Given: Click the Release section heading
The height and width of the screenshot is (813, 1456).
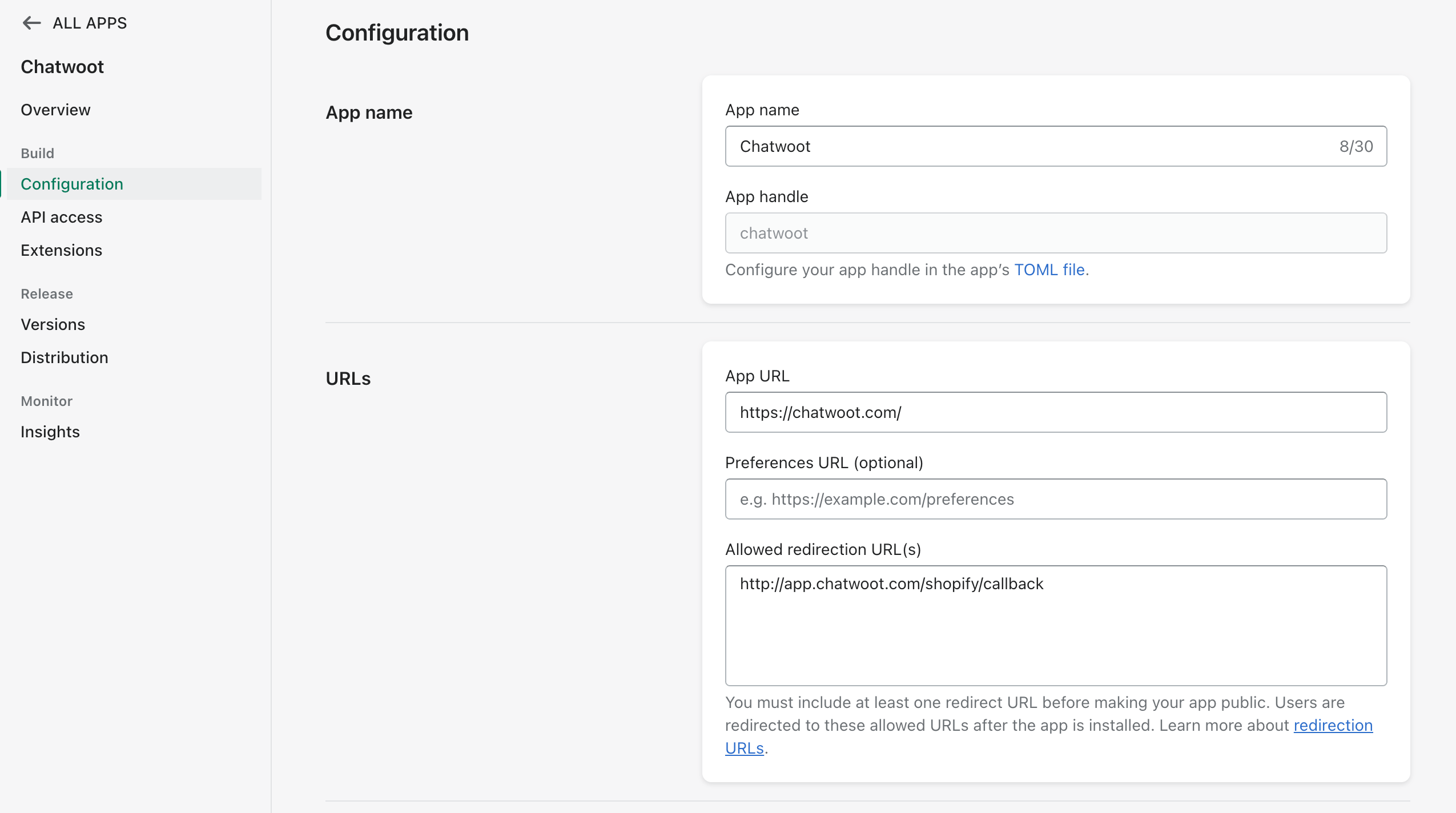Looking at the screenshot, I should pos(47,293).
